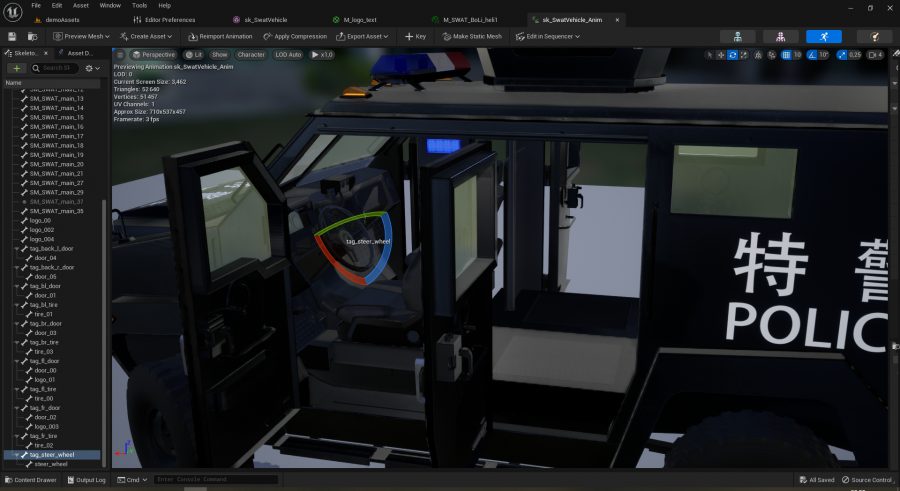Open the Preview Mesh dropdown
The image size is (900, 491).
pos(82,36)
